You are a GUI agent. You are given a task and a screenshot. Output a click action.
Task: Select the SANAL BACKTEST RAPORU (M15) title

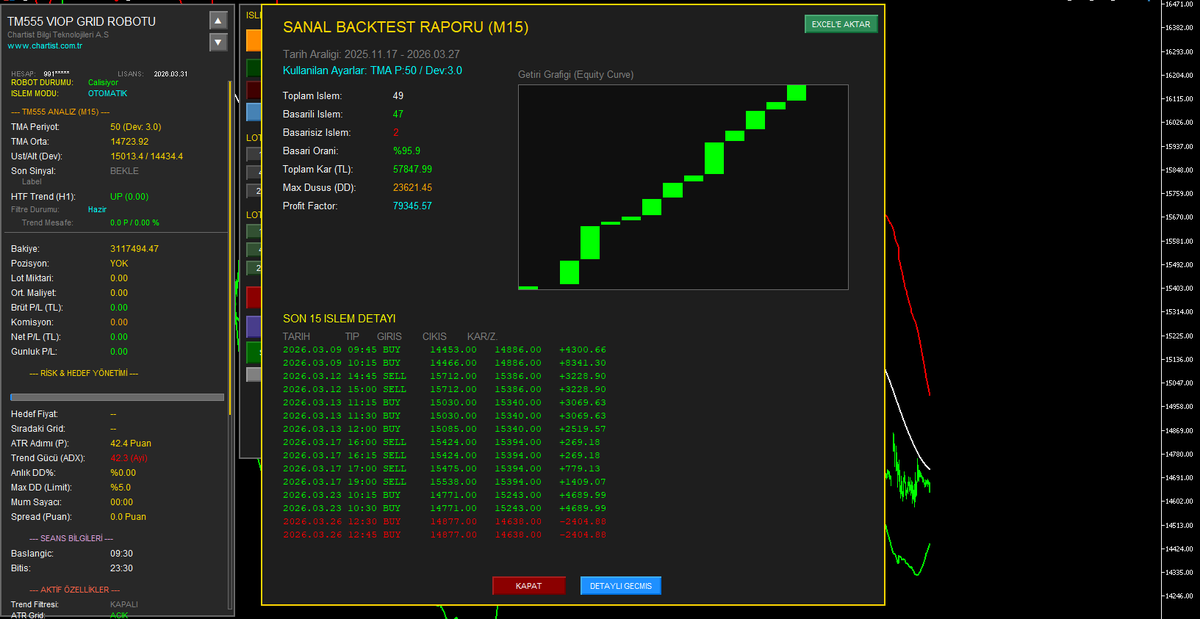point(406,27)
